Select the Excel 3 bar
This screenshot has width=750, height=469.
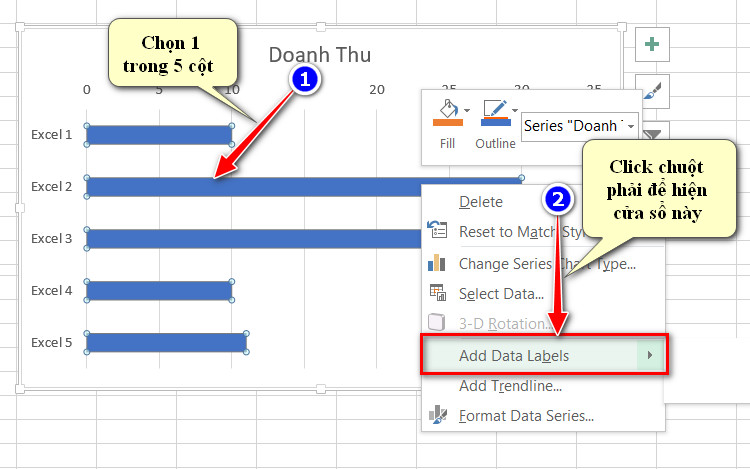254,239
